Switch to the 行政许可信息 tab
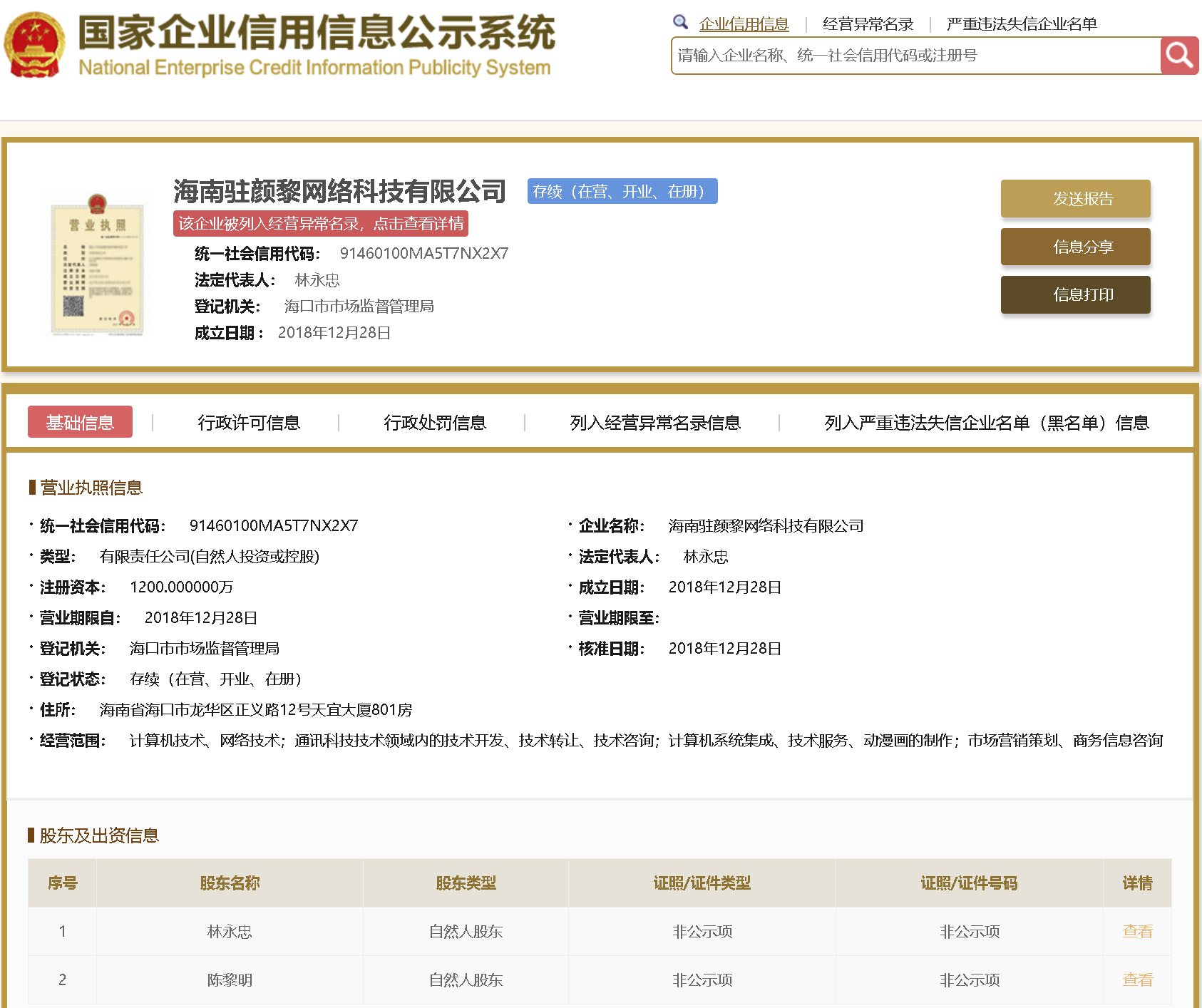 click(249, 422)
